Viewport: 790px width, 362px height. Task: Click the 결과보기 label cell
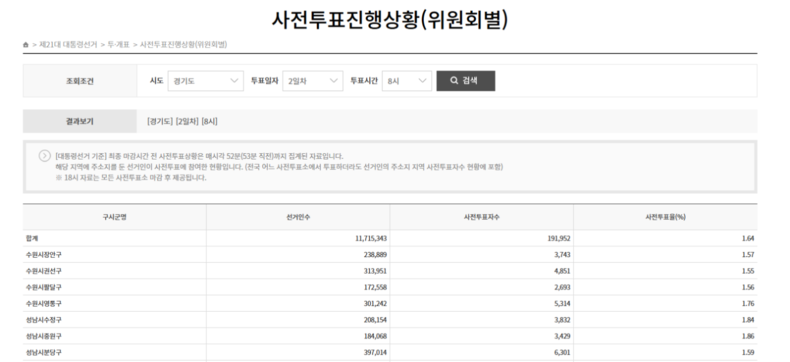[x=80, y=121]
